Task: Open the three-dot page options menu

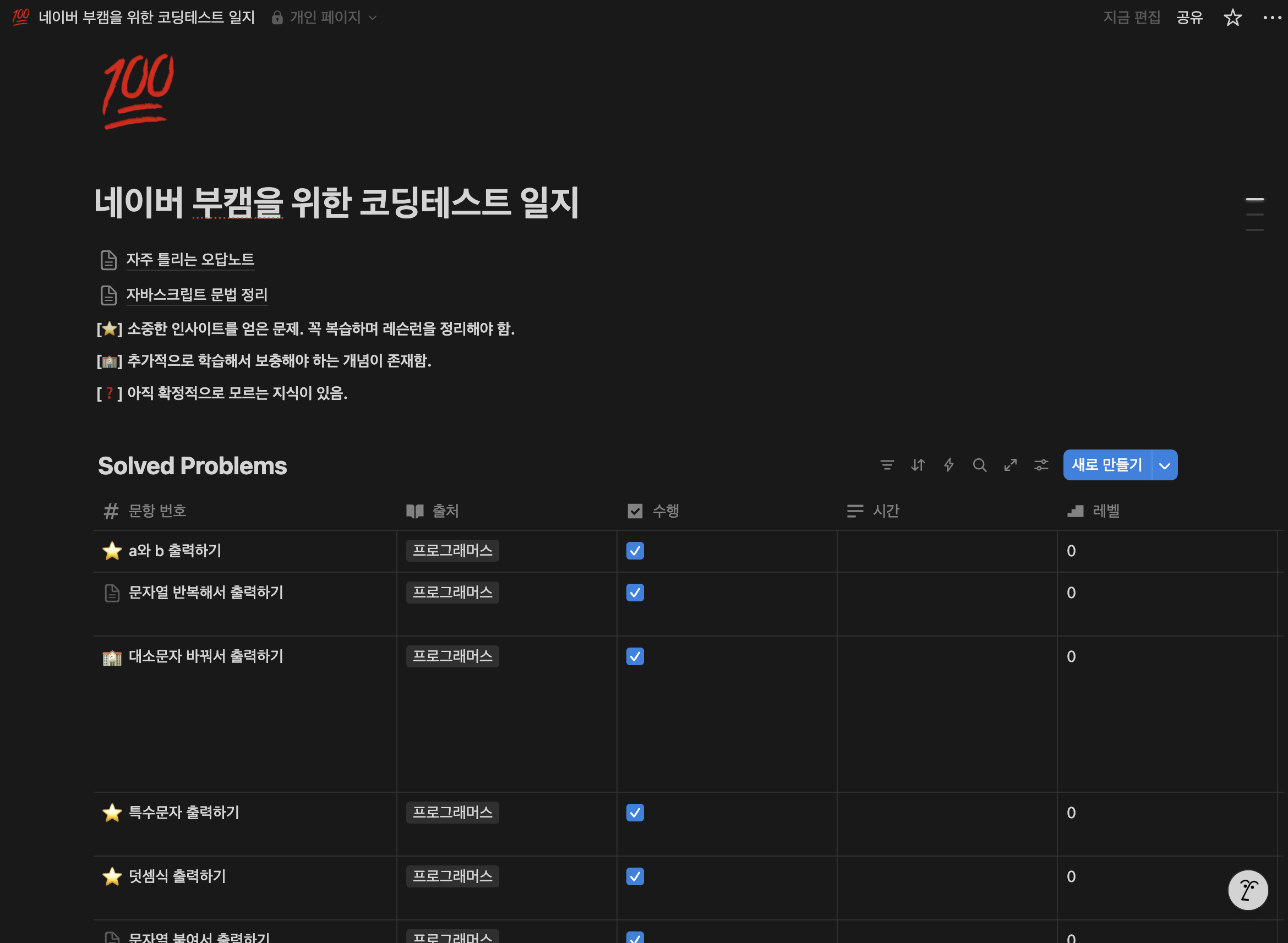Action: [x=1272, y=18]
